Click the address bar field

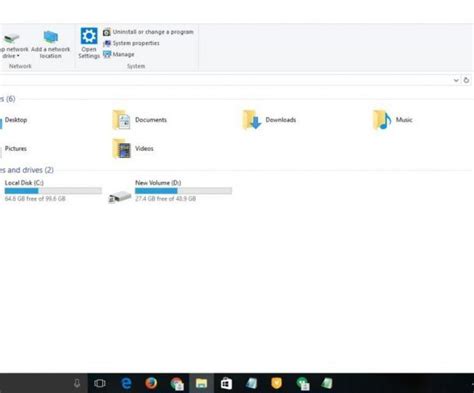(225, 80)
